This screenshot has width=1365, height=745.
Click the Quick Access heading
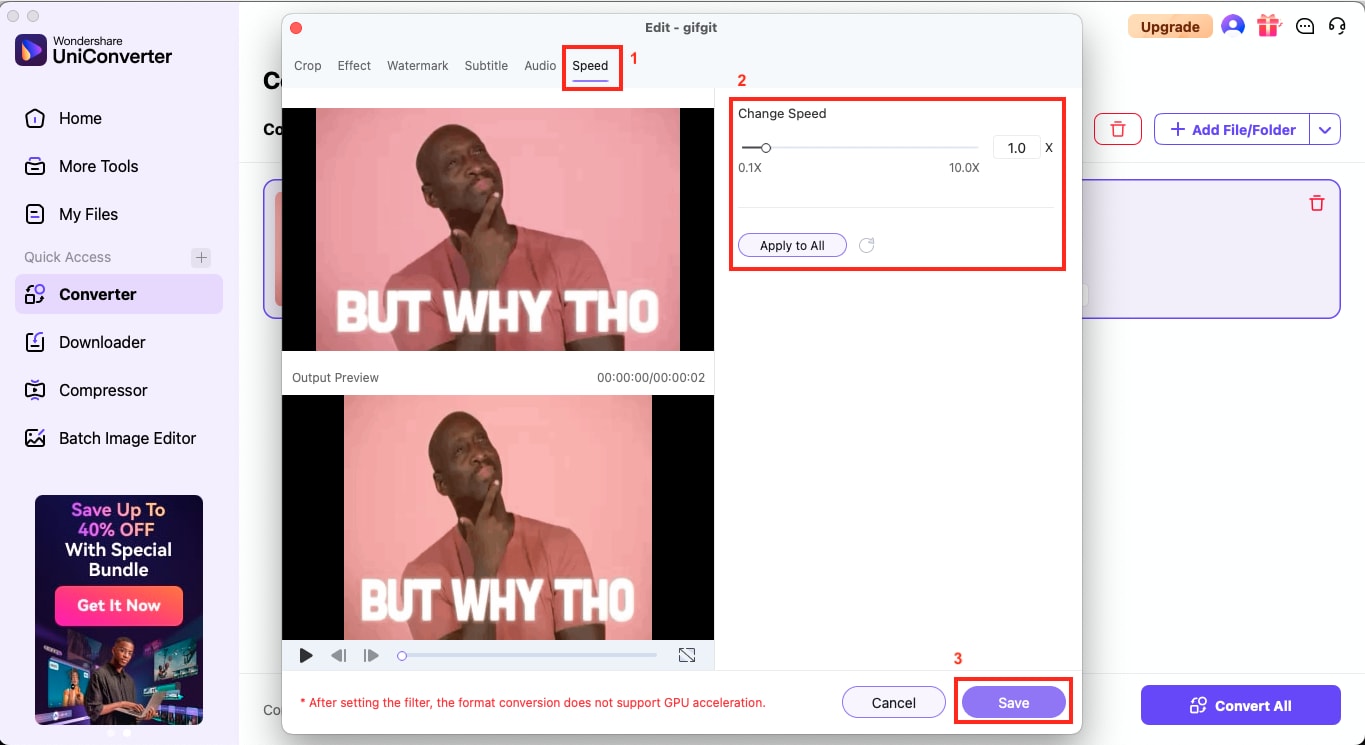click(x=68, y=257)
